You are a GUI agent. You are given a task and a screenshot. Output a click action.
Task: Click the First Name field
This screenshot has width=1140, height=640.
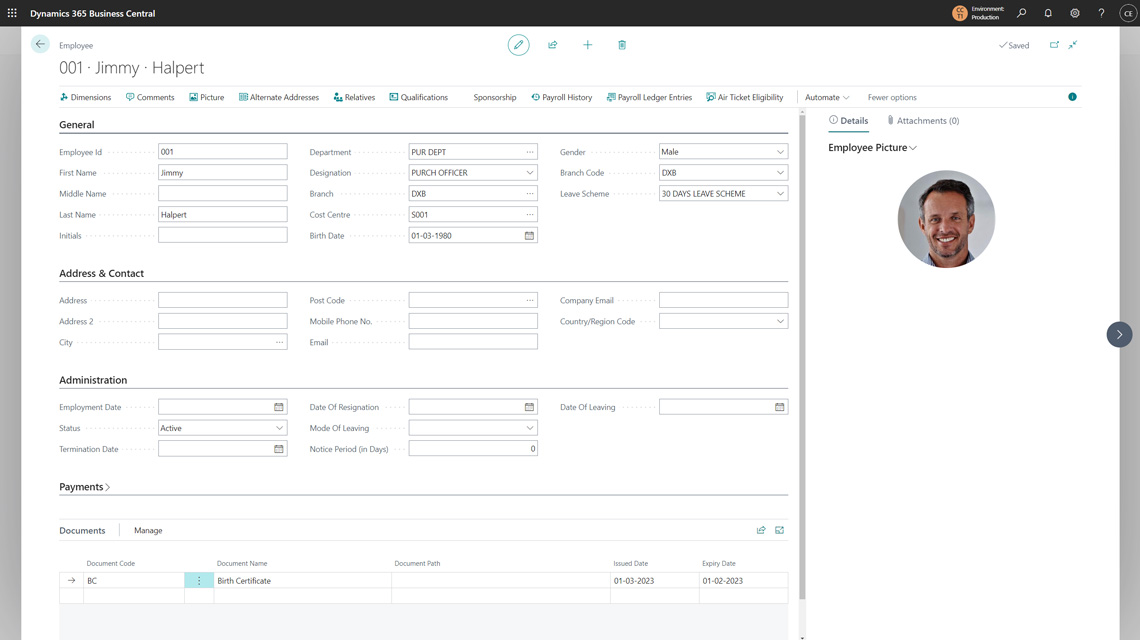coord(222,173)
